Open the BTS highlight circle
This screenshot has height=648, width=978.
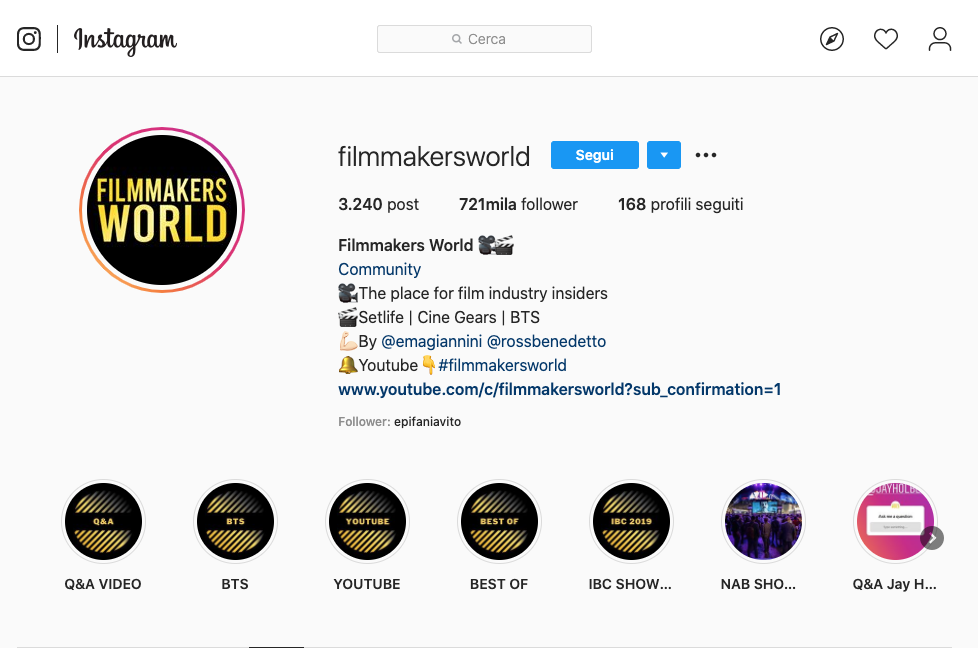[235, 521]
